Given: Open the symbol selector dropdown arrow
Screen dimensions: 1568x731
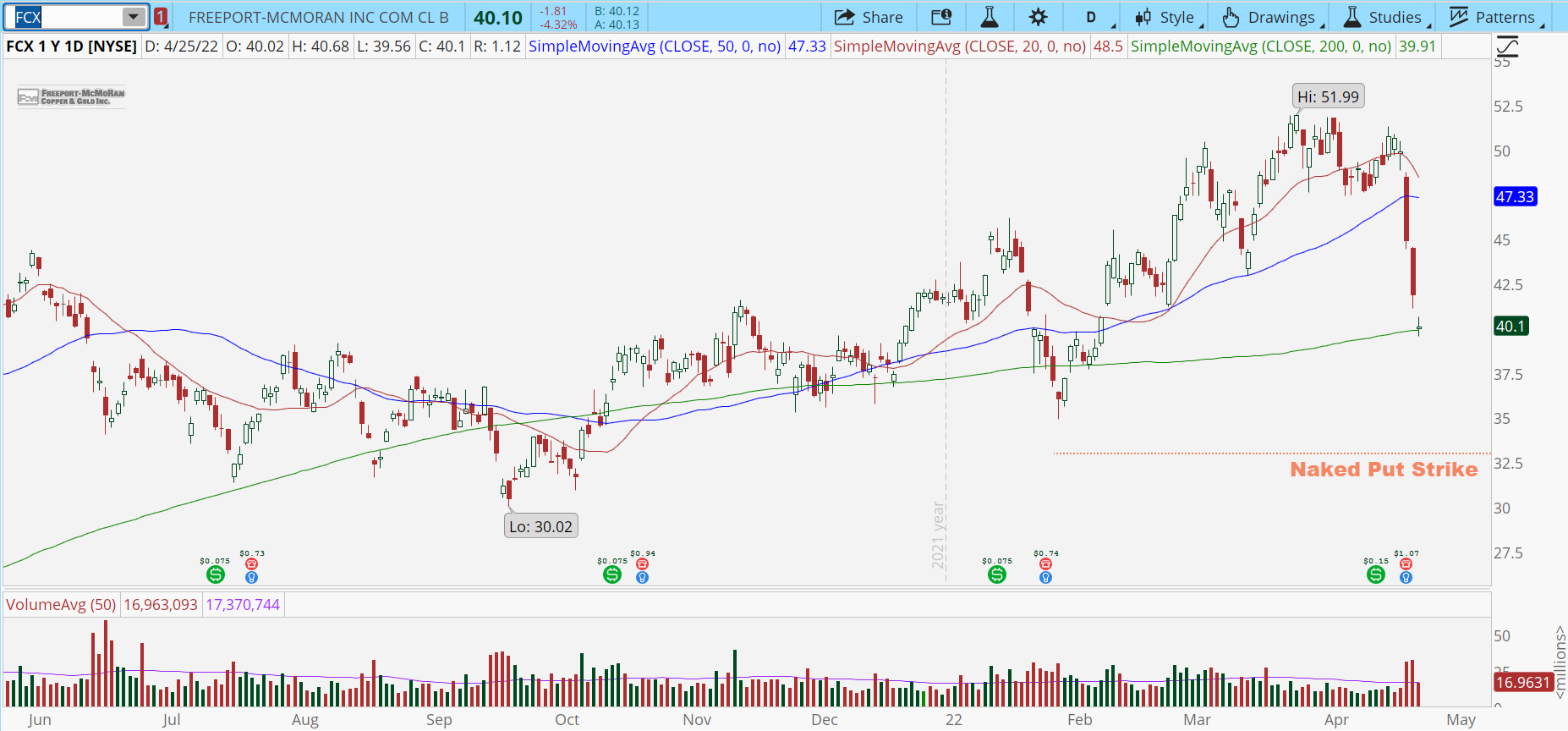Looking at the screenshot, I should coord(134,17).
